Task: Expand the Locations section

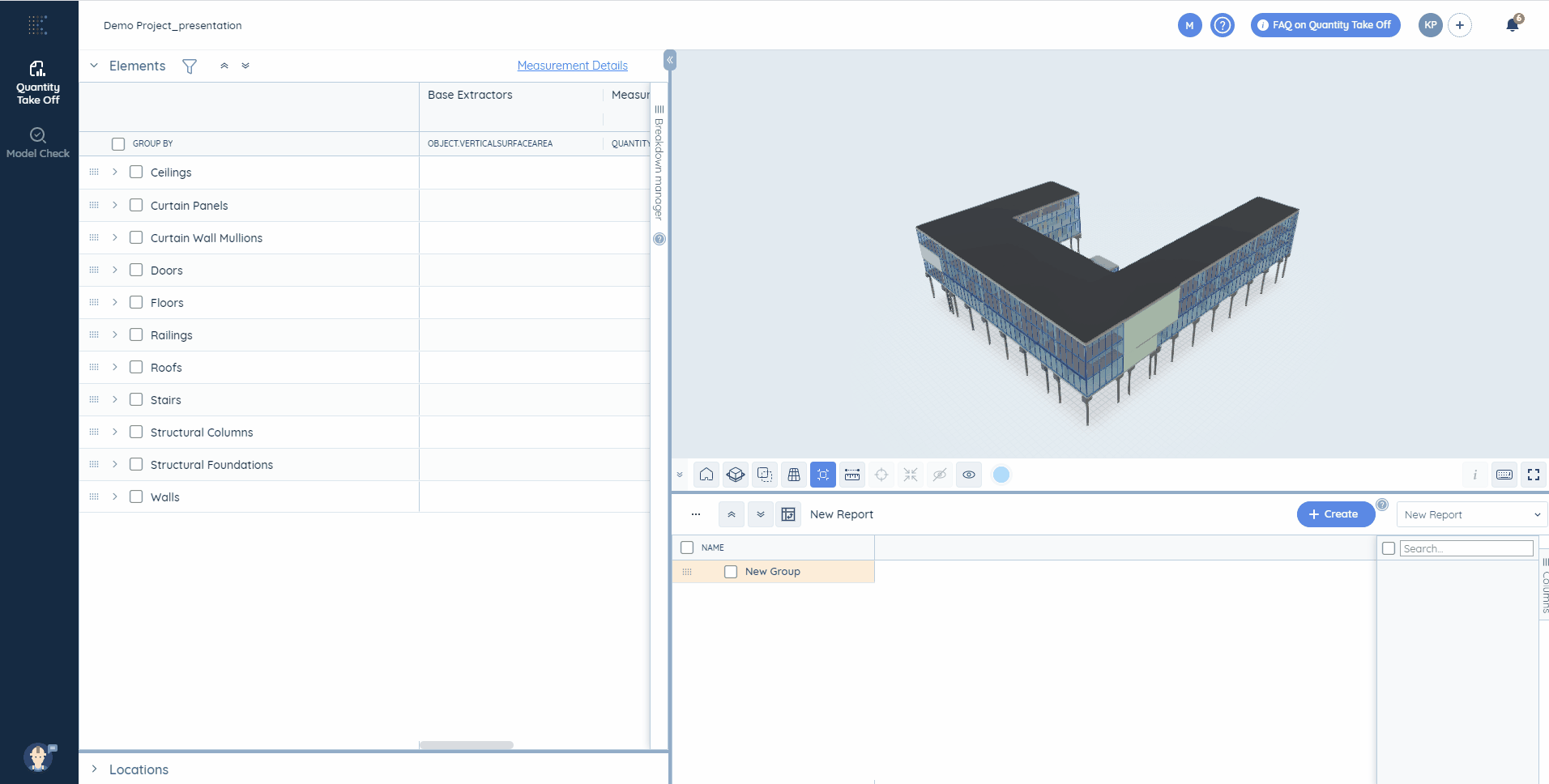Action: [x=94, y=769]
